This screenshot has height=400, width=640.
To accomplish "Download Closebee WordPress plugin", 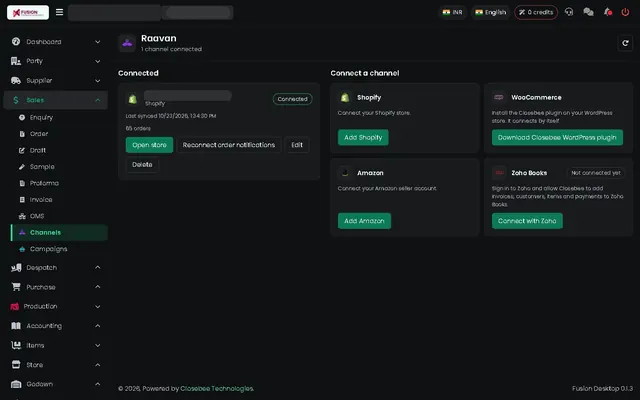I will [x=557, y=138].
